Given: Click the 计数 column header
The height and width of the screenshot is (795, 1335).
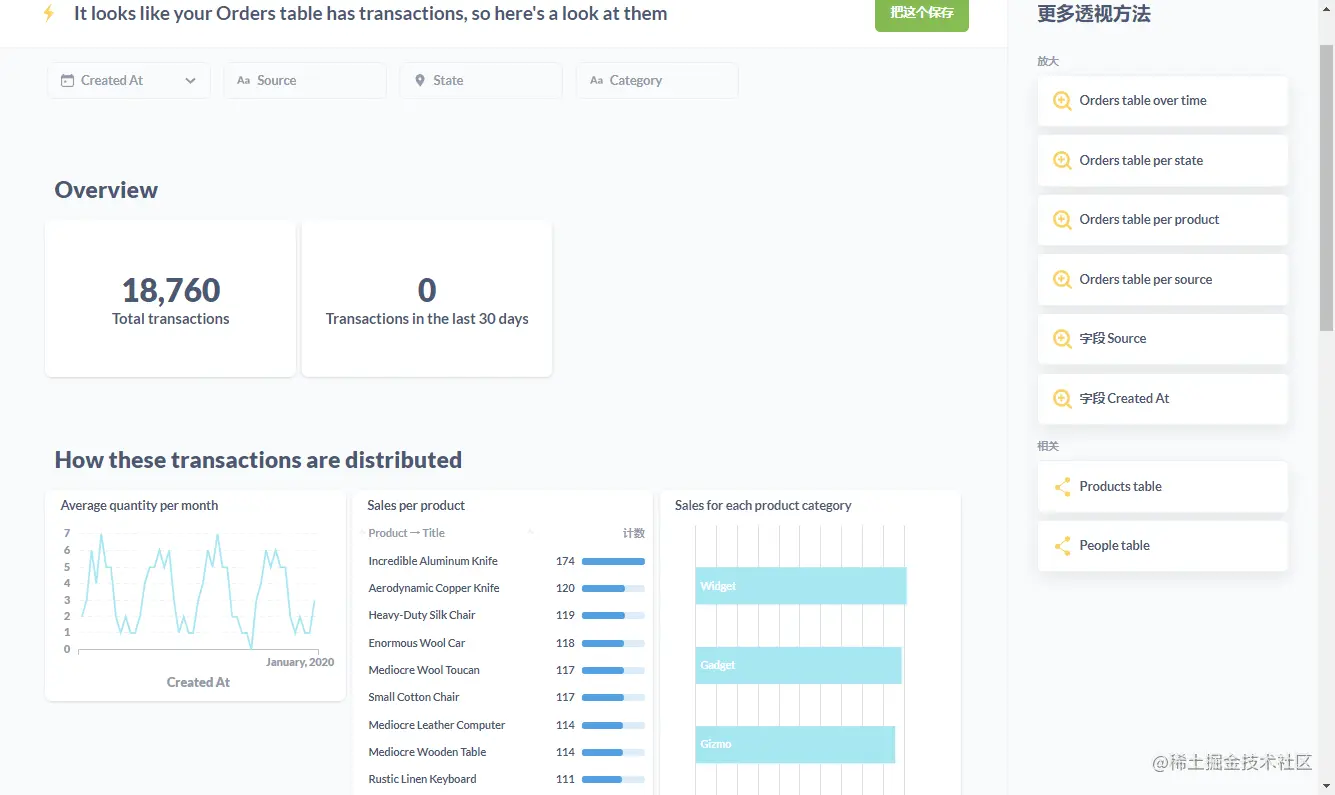Looking at the screenshot, I should (634, 533).
